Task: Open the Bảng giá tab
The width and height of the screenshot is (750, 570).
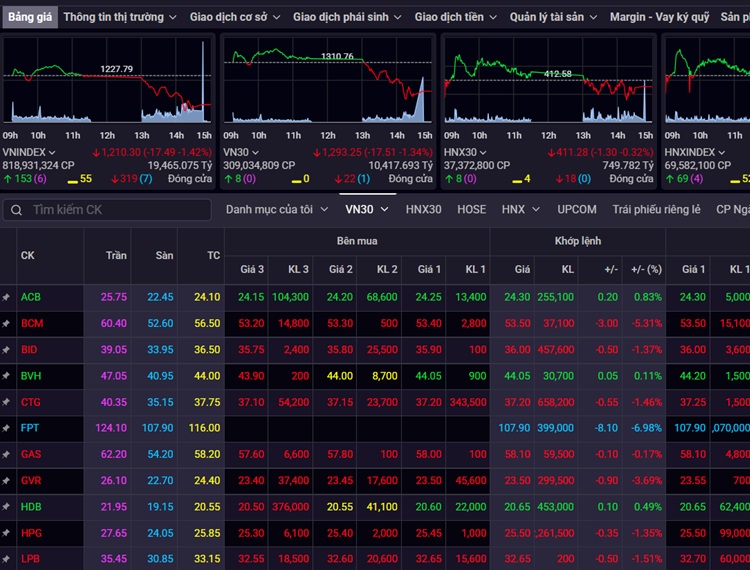Action: click(x=30, y=17)
